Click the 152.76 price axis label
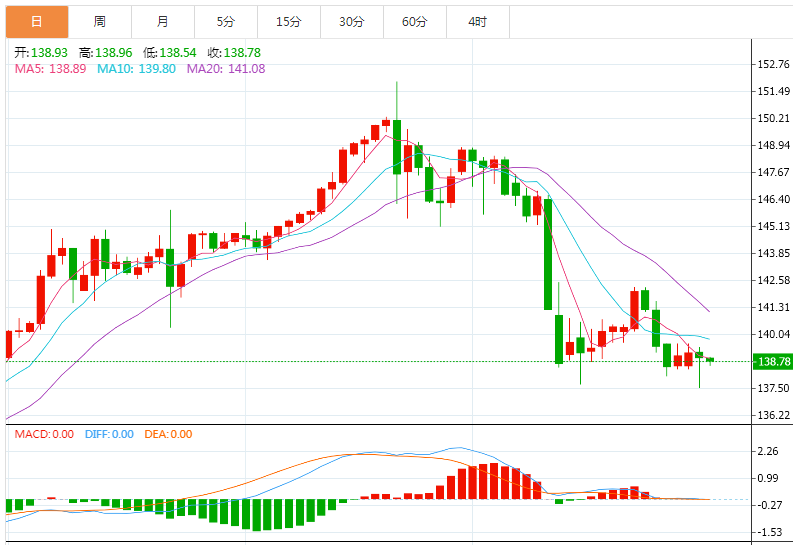 pos(773,64)
